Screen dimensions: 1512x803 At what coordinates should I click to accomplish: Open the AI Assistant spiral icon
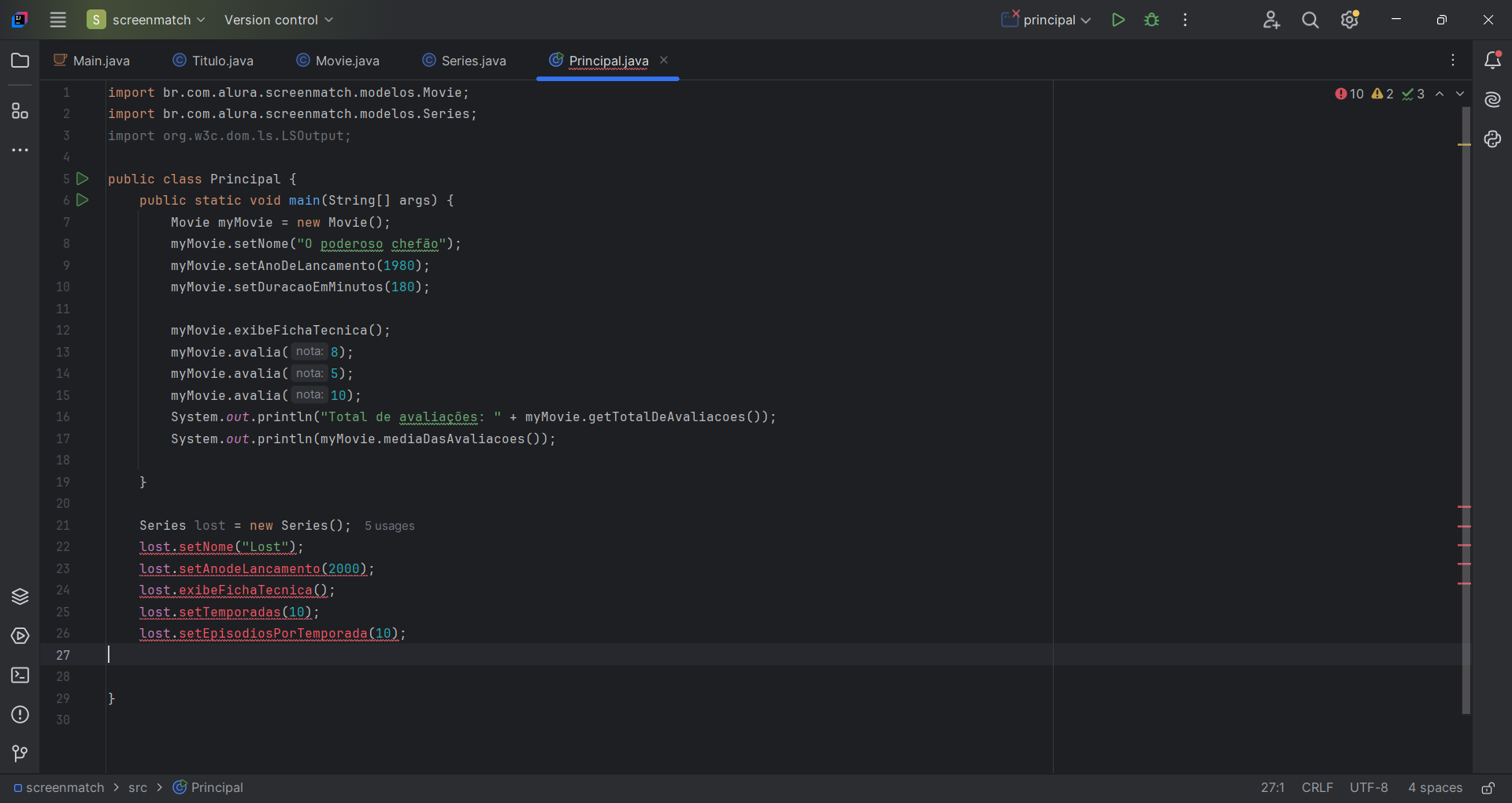pos(1492,99)
